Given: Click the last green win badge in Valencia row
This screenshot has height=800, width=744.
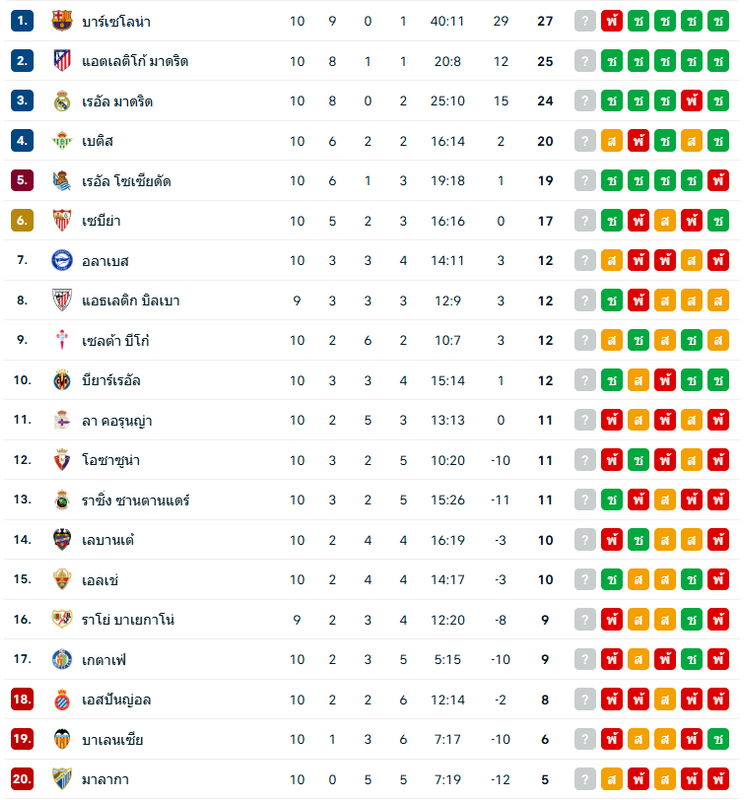Looking at the screenshot, I should coord(718,739).
